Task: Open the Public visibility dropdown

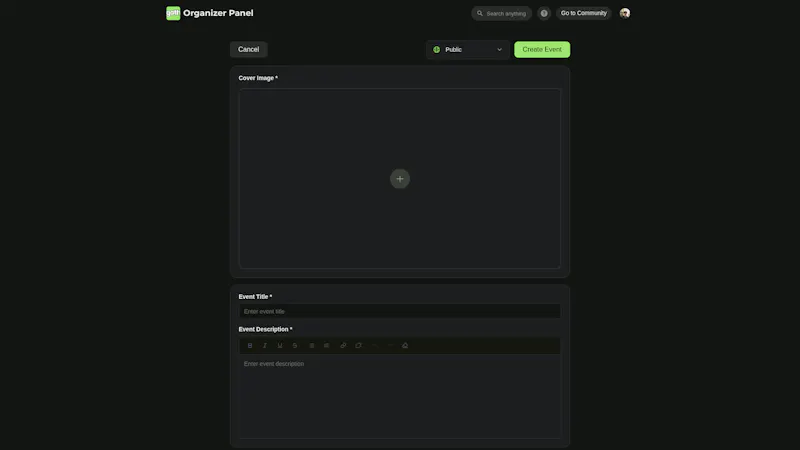Action: [x=468, y=49]
